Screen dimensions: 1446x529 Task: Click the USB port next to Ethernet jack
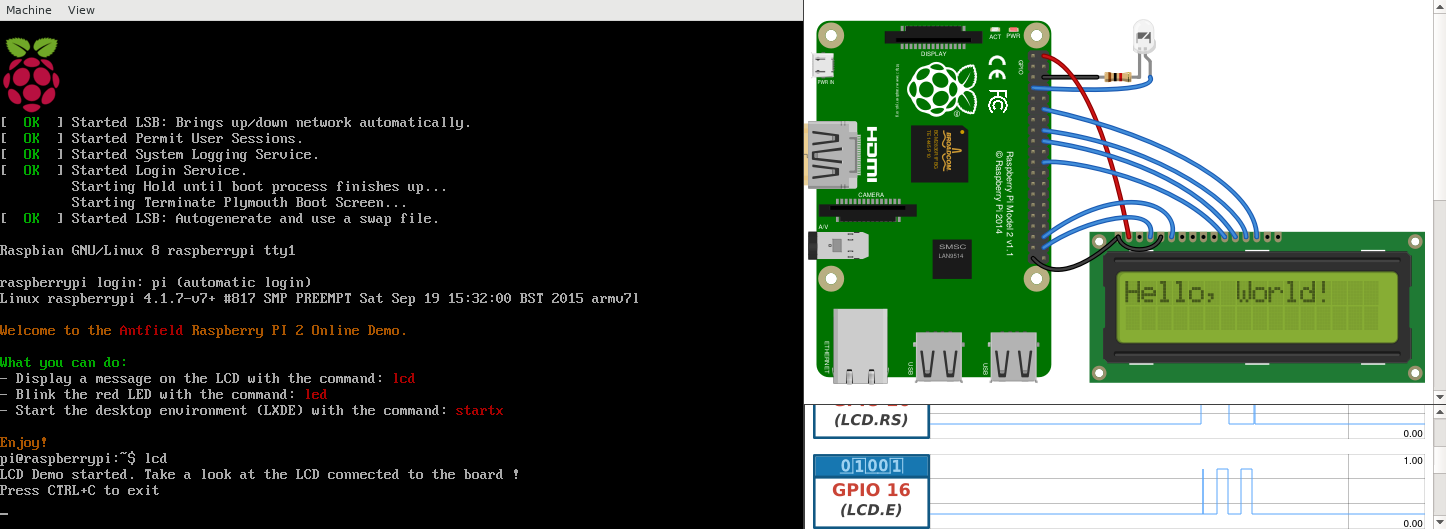938,357
